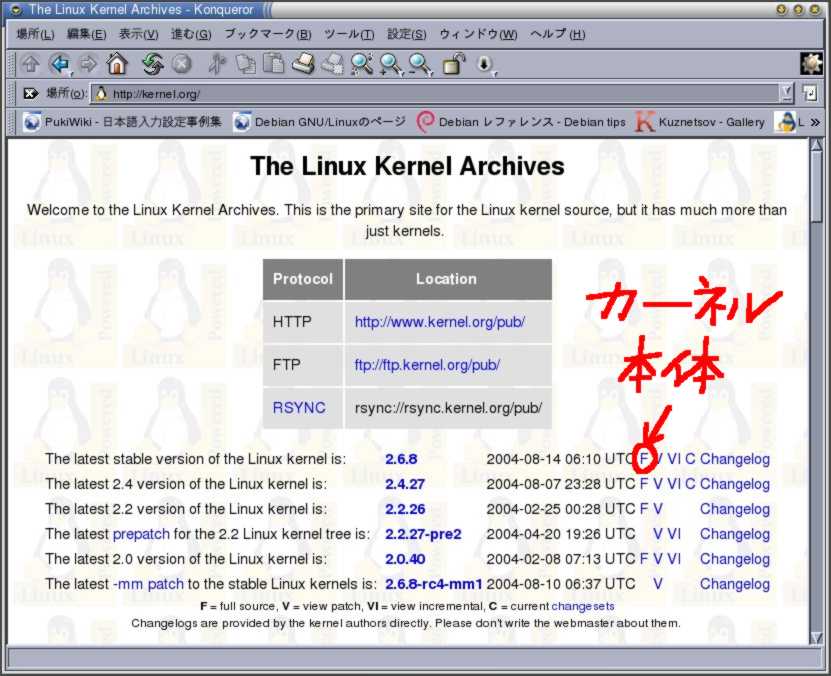Open the Changelog link for kernel 2.4.27
The height and width of the screenshot is (676, 831).
(734, 484)
